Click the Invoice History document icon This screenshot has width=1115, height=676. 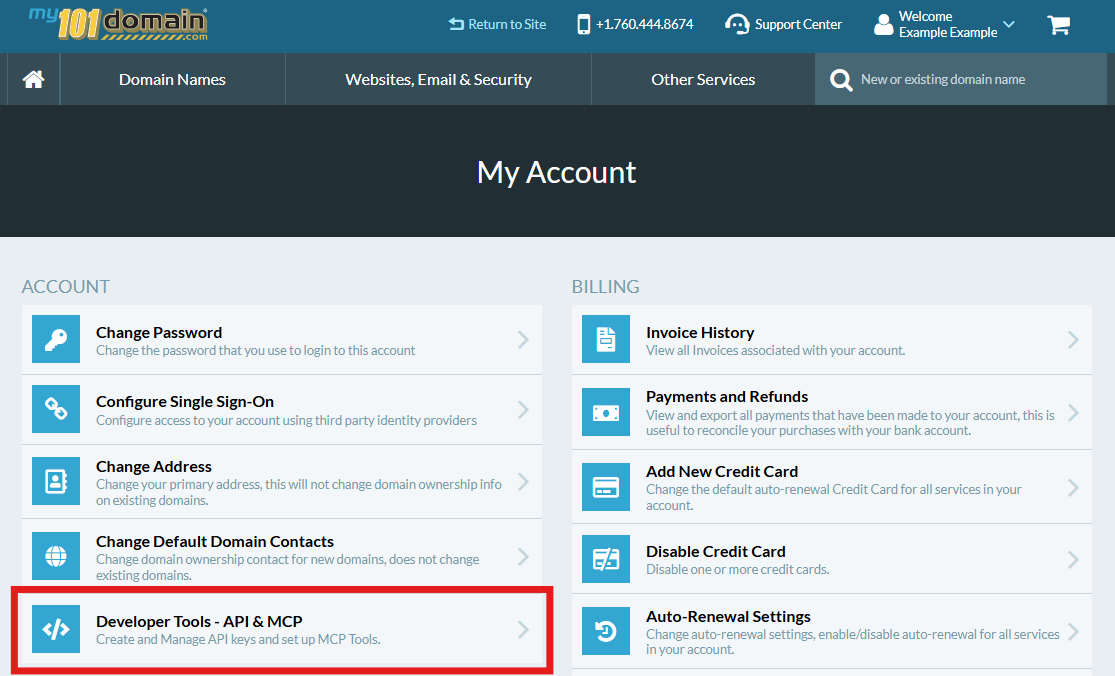click(x=605, y=339)
